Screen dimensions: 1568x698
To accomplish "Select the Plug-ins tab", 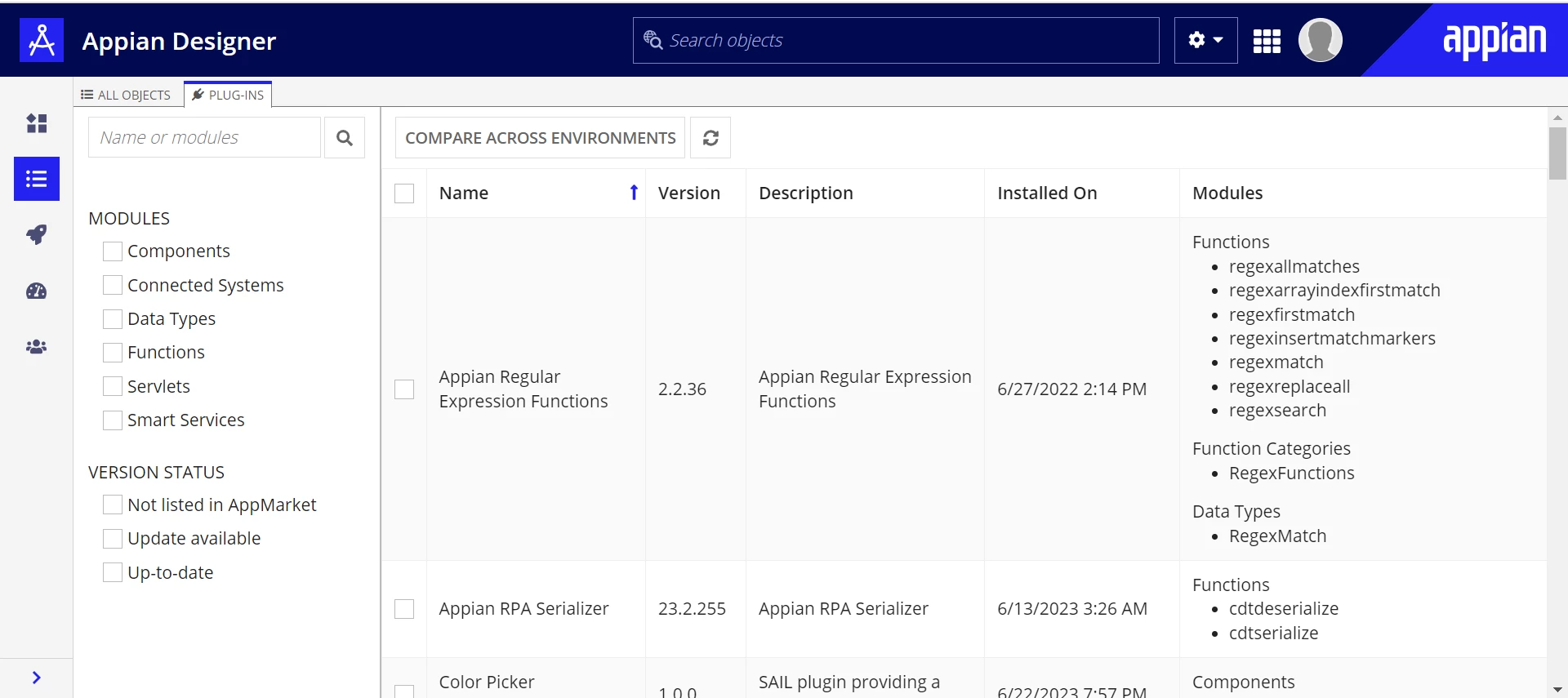I will (x=228, y=95).
